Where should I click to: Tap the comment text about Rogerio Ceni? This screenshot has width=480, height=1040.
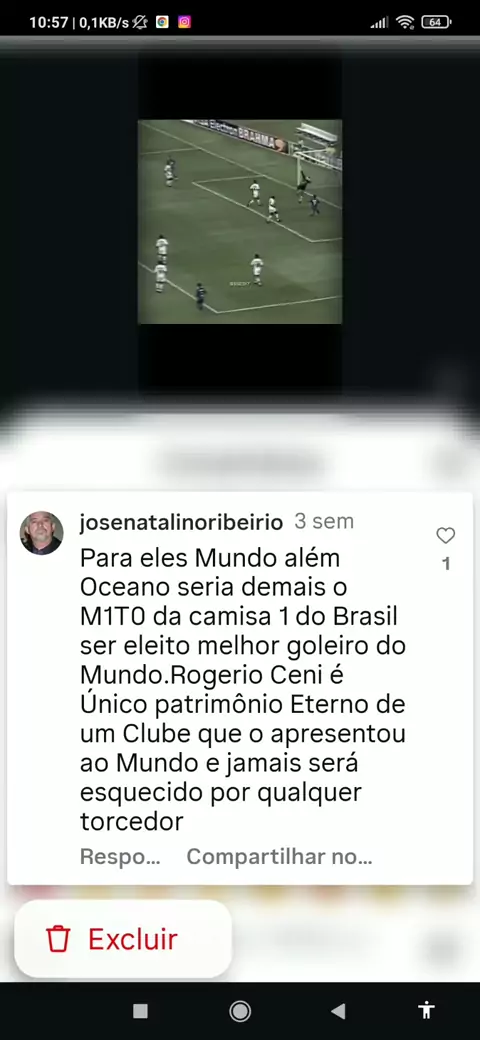click(243, 690)
